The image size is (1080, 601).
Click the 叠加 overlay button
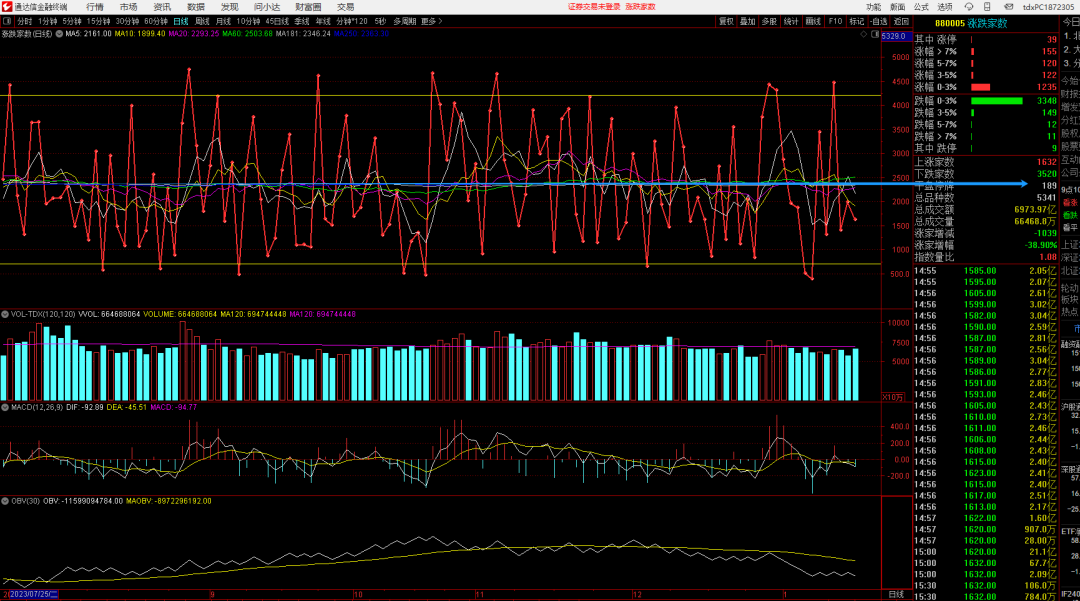[x=748, y=21]
